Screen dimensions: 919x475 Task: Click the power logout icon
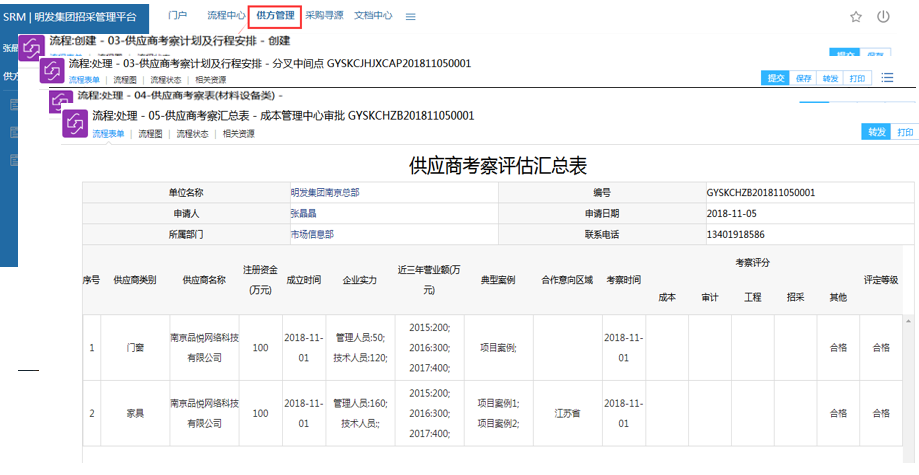(x=883, y=17)
